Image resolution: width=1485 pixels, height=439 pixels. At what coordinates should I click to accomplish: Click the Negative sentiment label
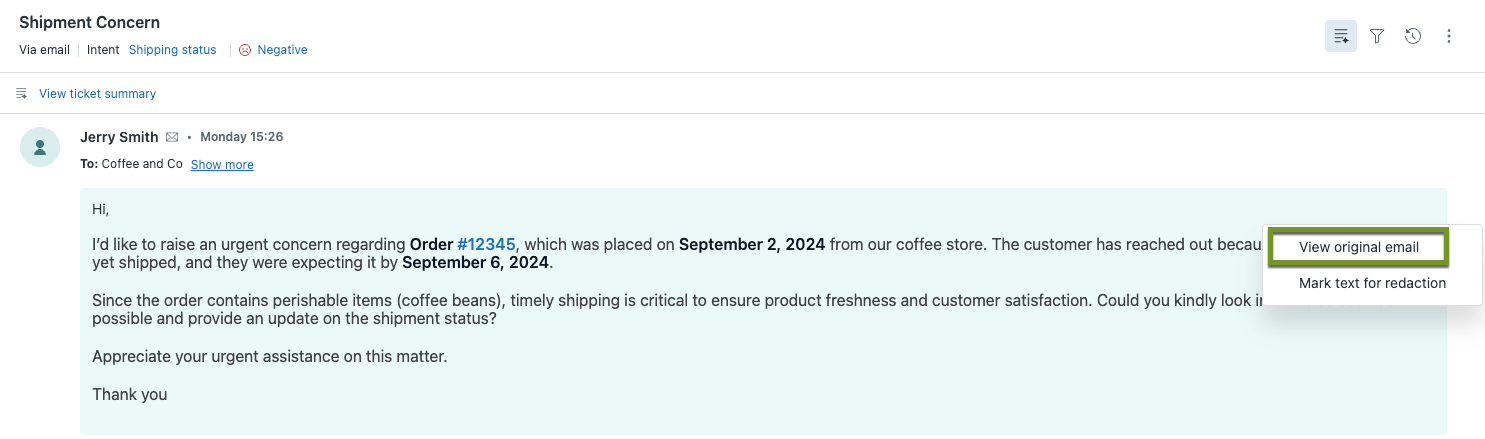pyautogui.click(x=282, y=50)
